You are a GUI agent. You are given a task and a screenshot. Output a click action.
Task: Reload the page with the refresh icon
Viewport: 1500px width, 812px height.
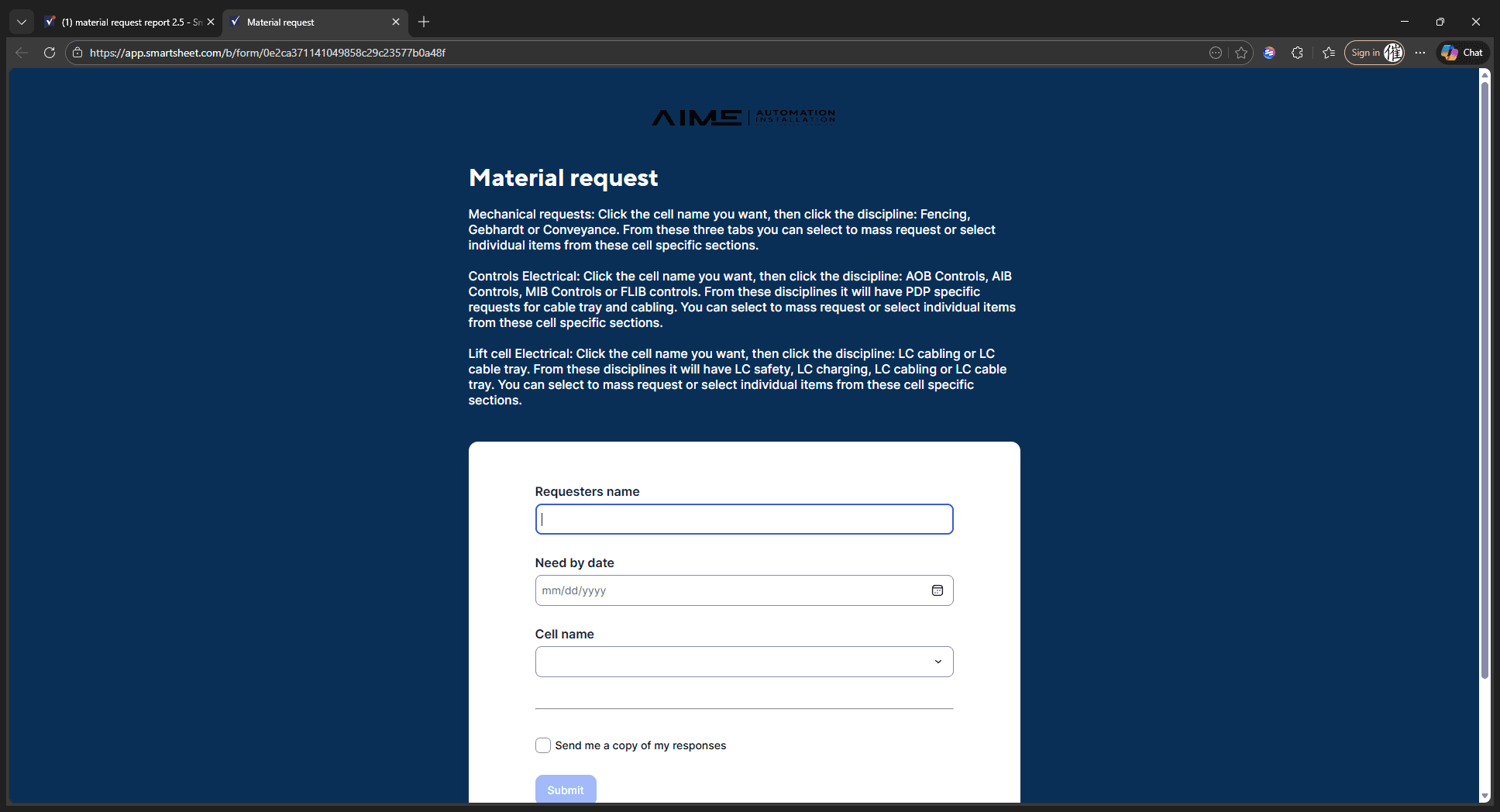50,53
